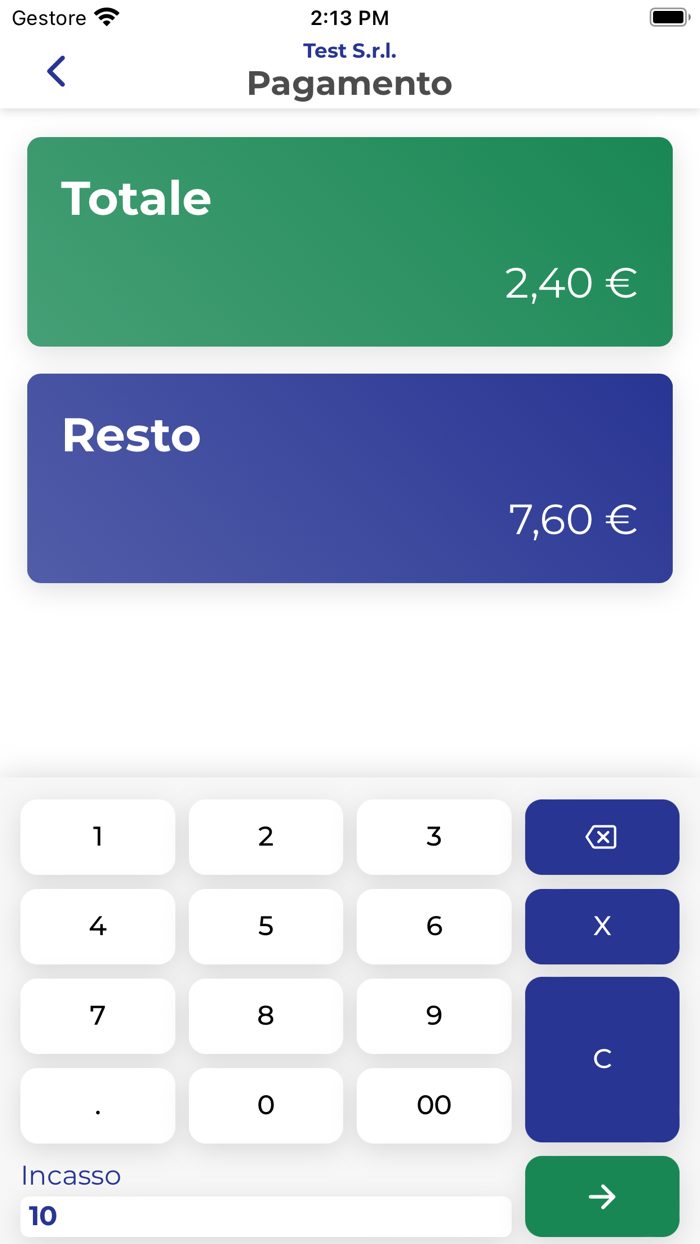This screenshot has height=1244, width=700.
Task: Select the green Totale card
Action: click(350, 241)
